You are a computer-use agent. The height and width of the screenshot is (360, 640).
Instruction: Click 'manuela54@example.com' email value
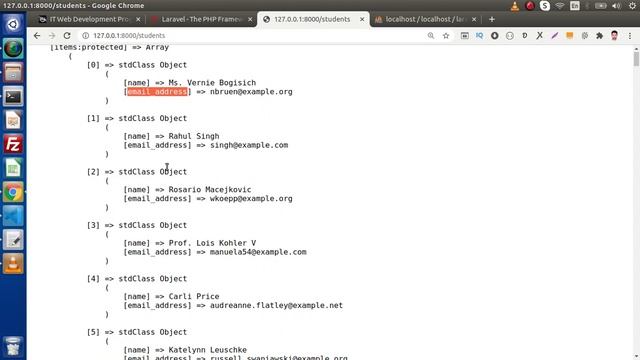pyautogui.click(x=258, y=252)
